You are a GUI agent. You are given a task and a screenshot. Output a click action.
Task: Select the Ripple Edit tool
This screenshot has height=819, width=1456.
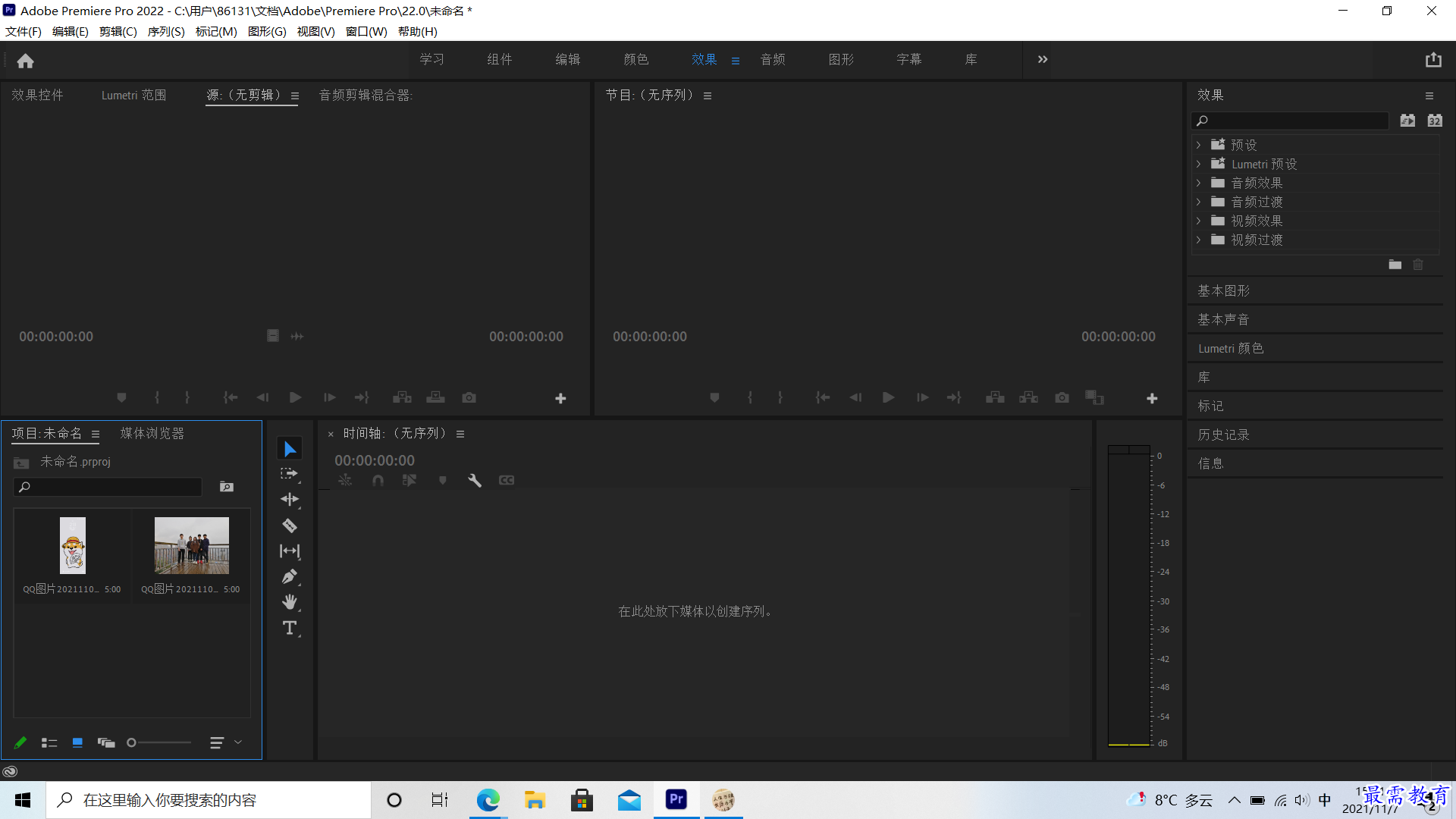290,499
